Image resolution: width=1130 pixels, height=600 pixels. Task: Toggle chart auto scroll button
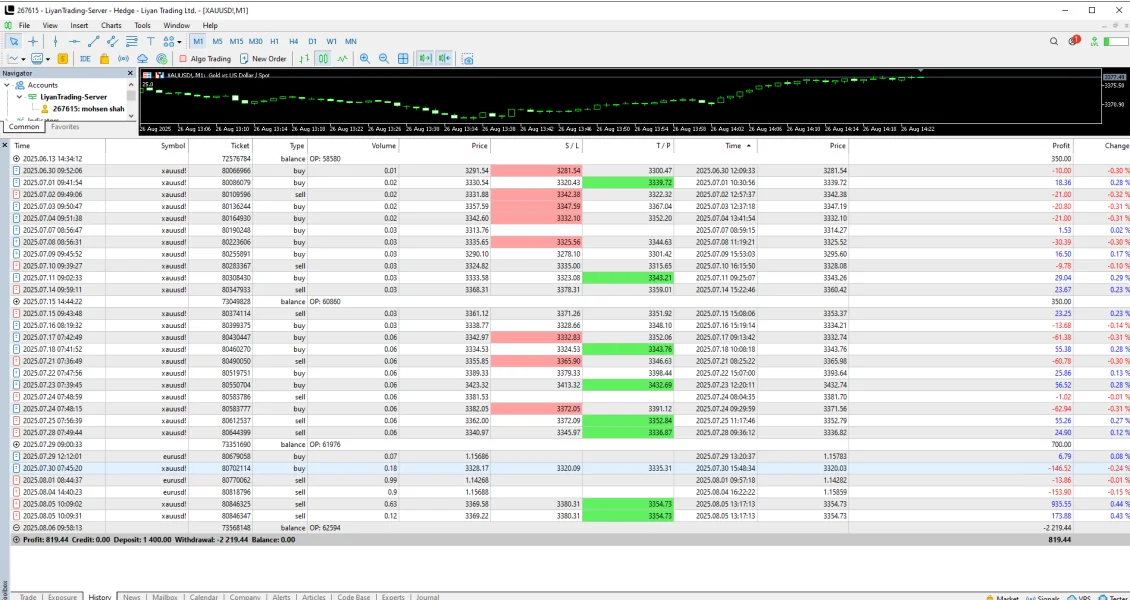pos(425,59)
